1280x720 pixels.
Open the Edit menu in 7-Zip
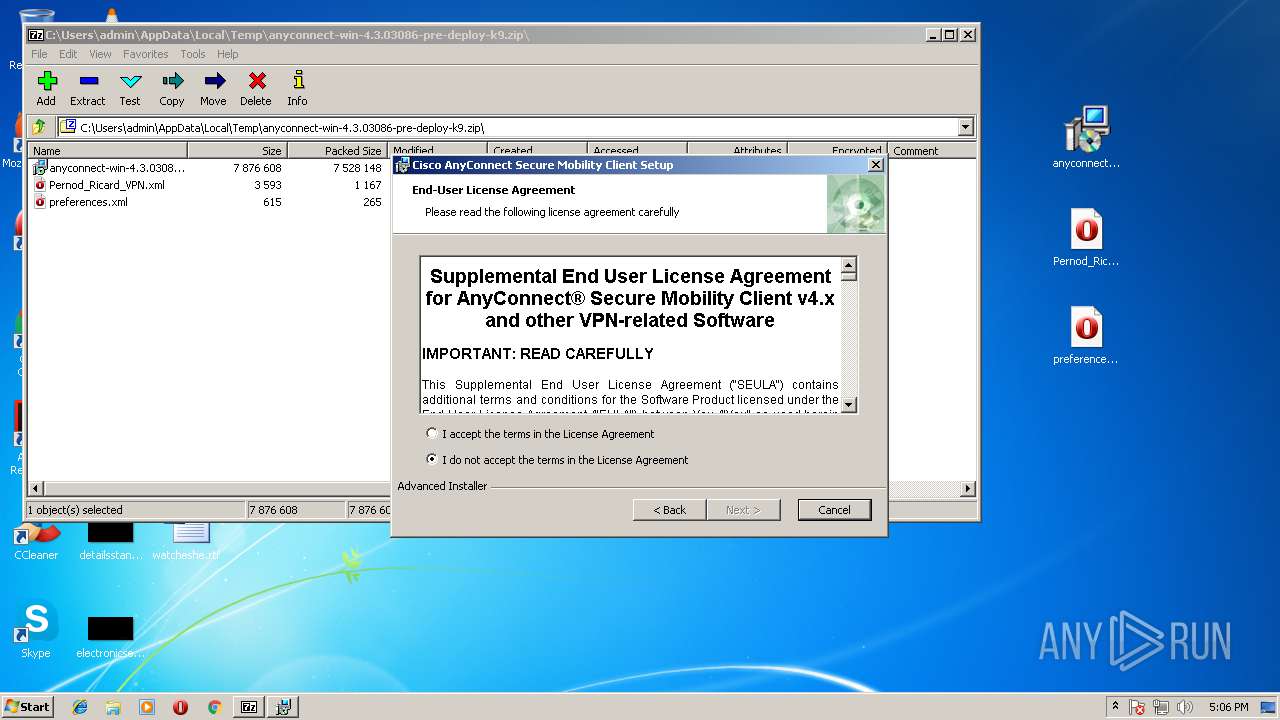coord(68,54)
